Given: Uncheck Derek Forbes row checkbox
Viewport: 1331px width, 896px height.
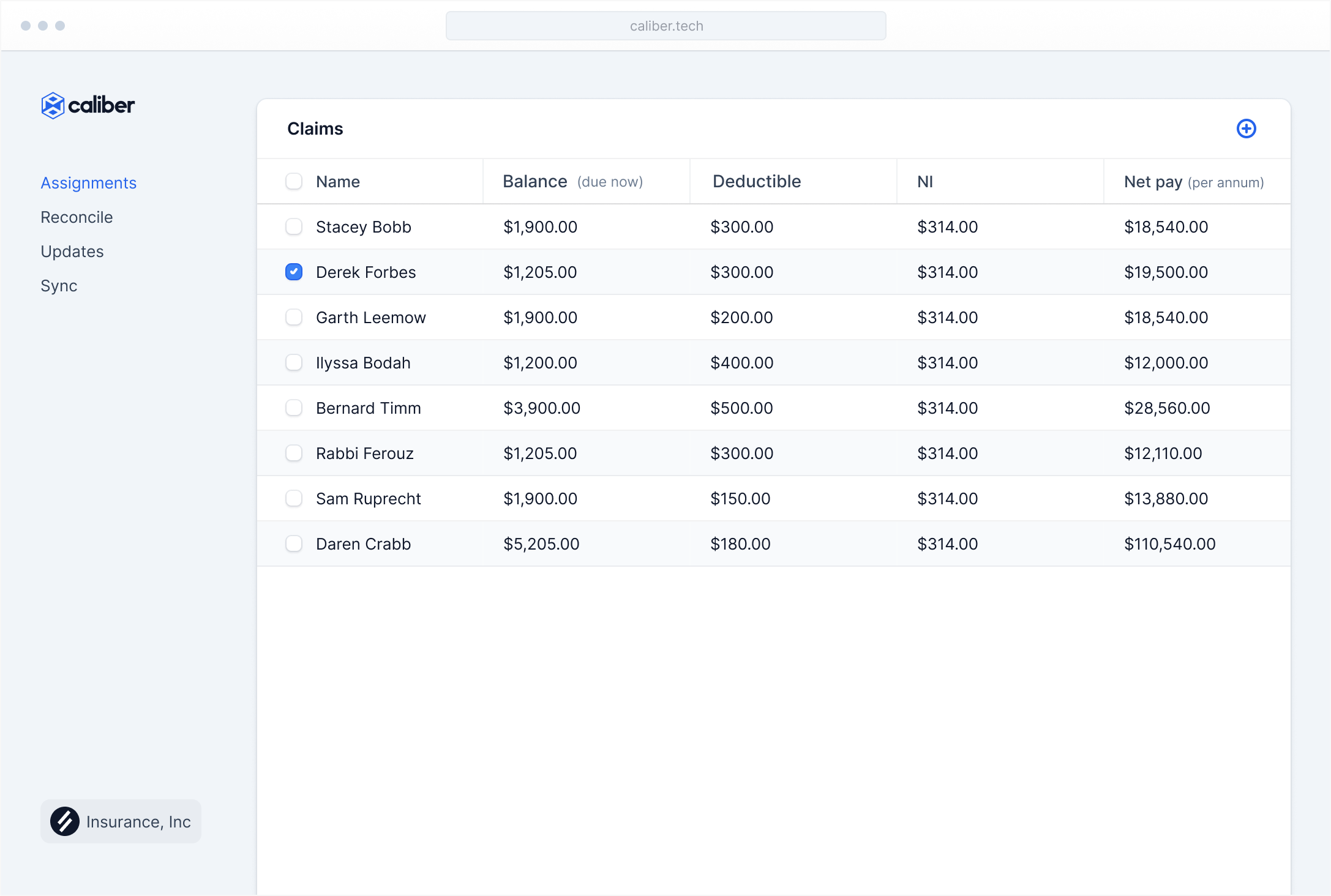Looking at the screenshot, I should tap(294, 272).
